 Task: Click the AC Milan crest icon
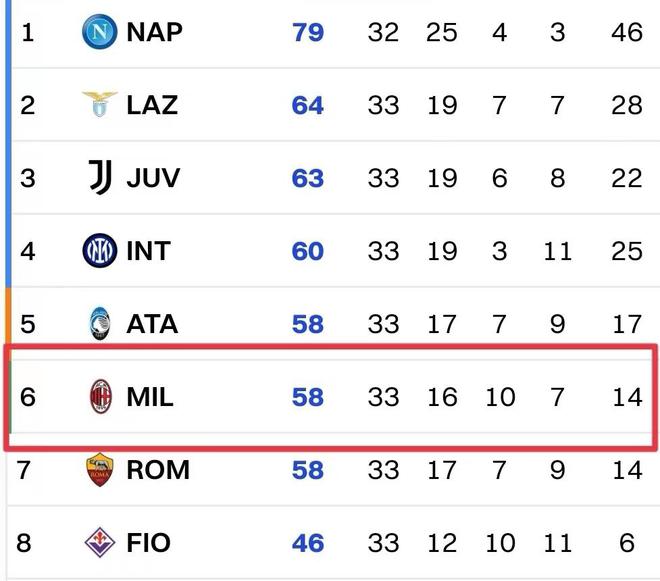coord(100,397)
